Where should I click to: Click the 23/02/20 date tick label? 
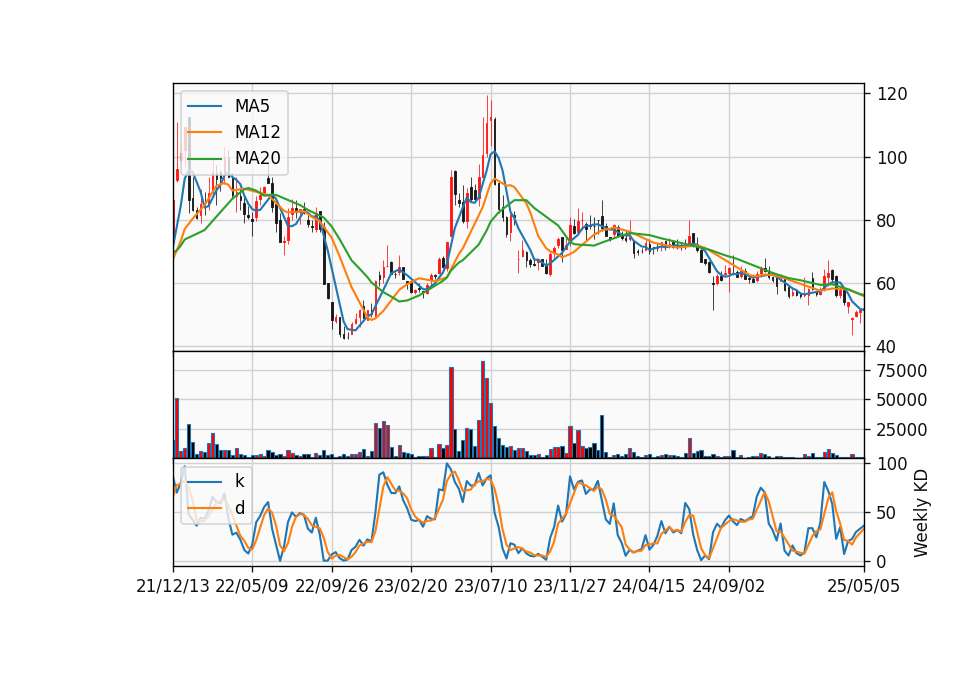411,586
